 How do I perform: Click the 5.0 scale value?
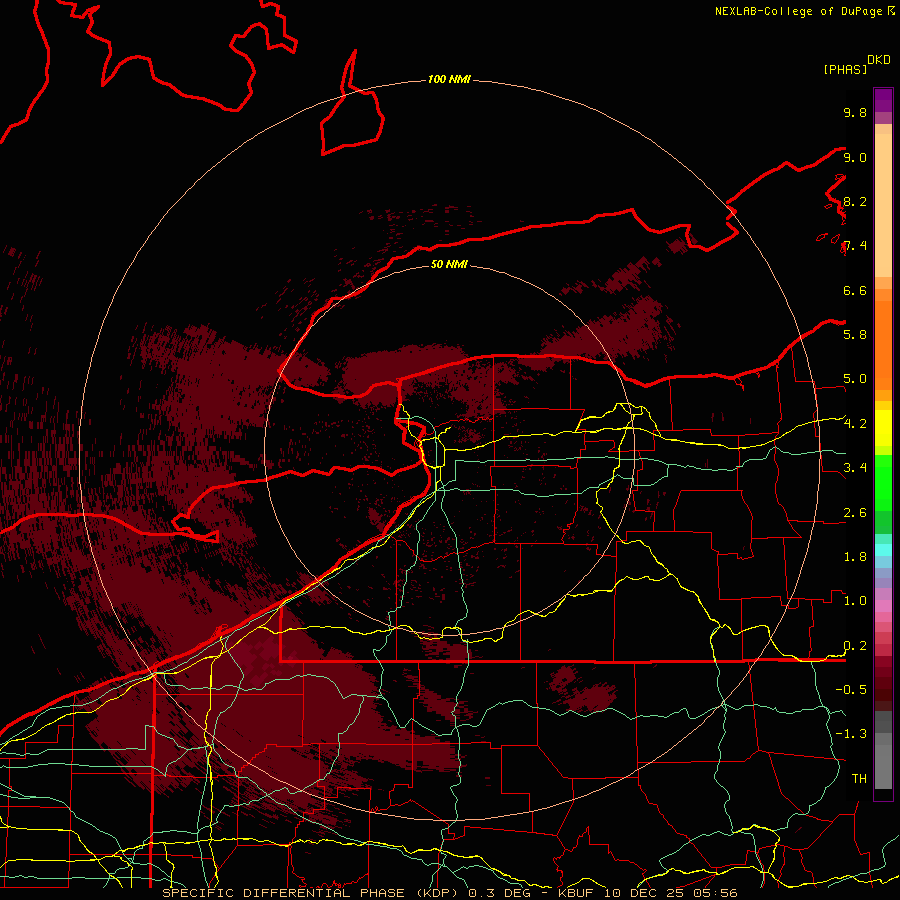pos(855,379)
